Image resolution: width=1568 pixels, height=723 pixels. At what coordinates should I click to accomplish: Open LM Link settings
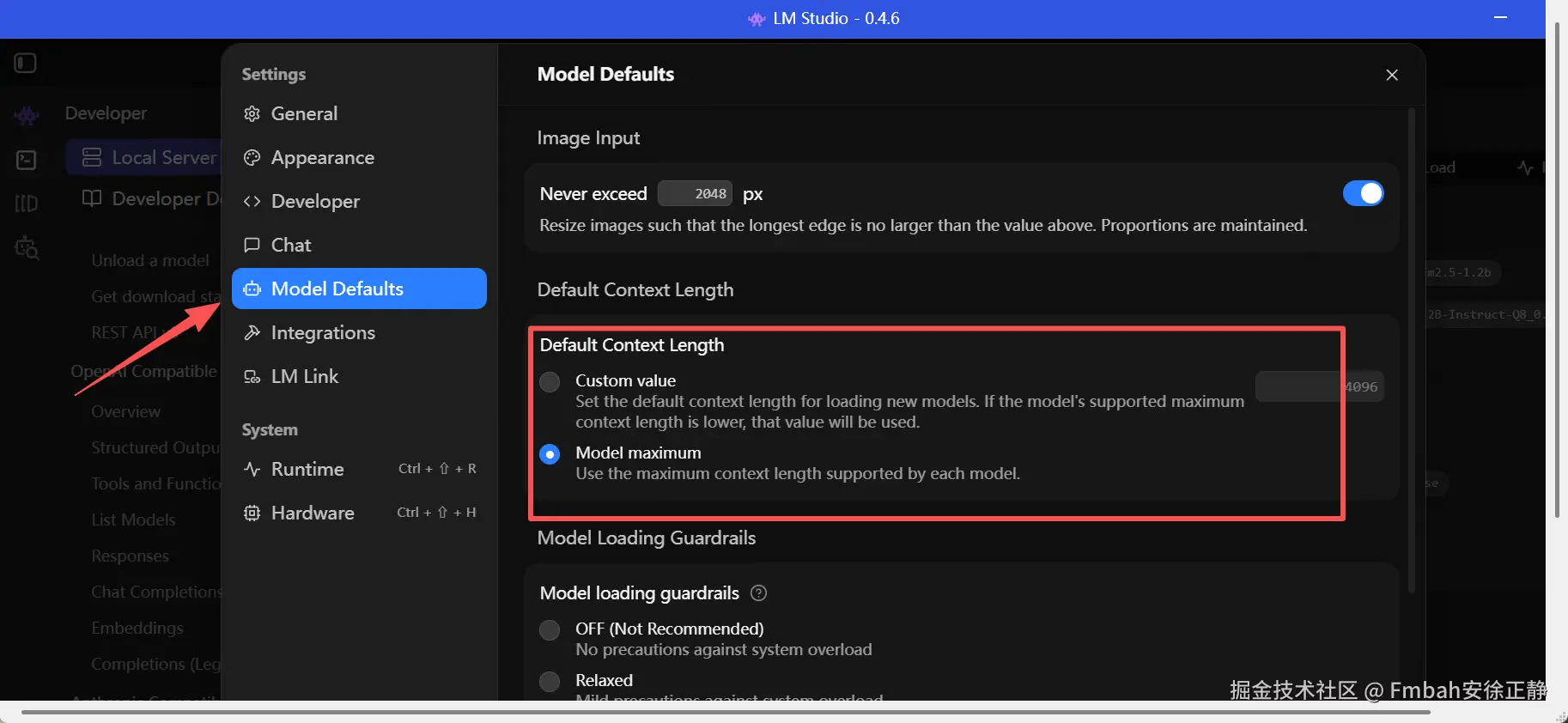pyautogui.click(x=359, y=376)
